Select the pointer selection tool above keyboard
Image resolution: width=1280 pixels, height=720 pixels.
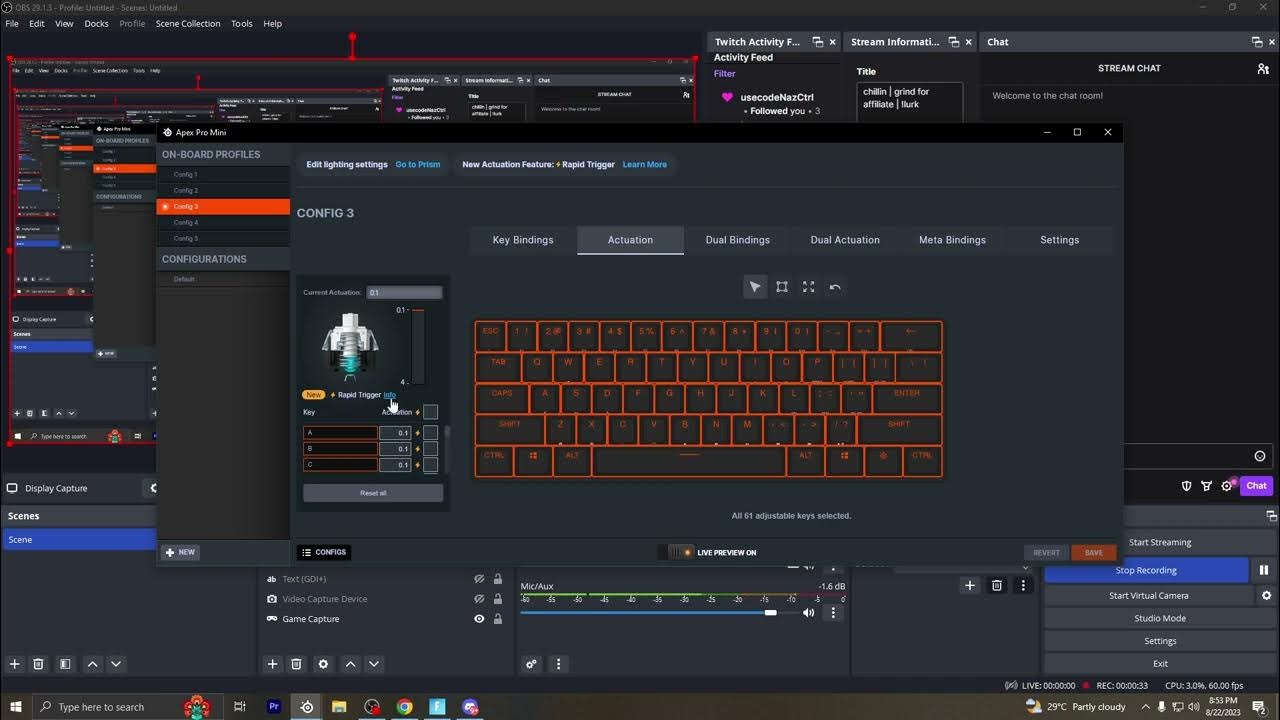pyautogui.click(x=755, y=287)
